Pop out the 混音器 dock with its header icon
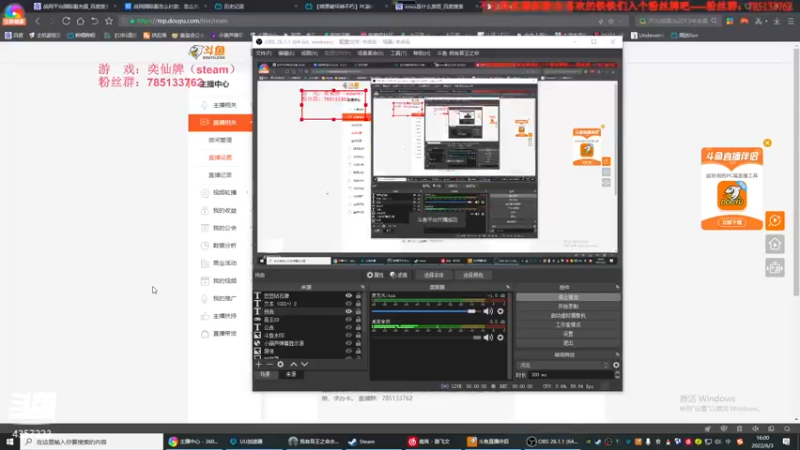Viewport: 800px width, 450px height. (508, 287)
